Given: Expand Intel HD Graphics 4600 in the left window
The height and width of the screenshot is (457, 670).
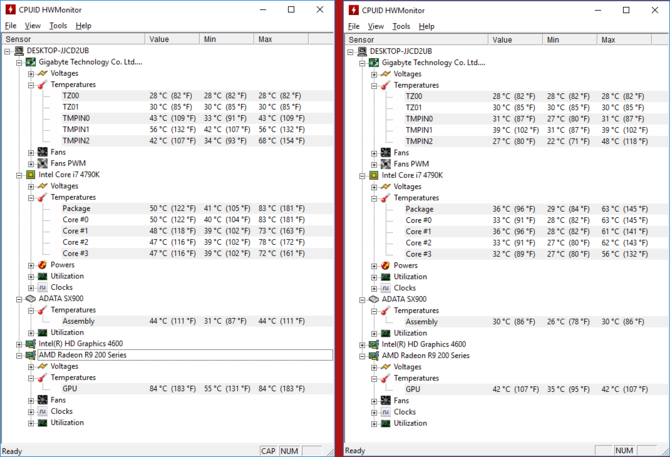Looking at the screenshot, I should pos(19,344).
